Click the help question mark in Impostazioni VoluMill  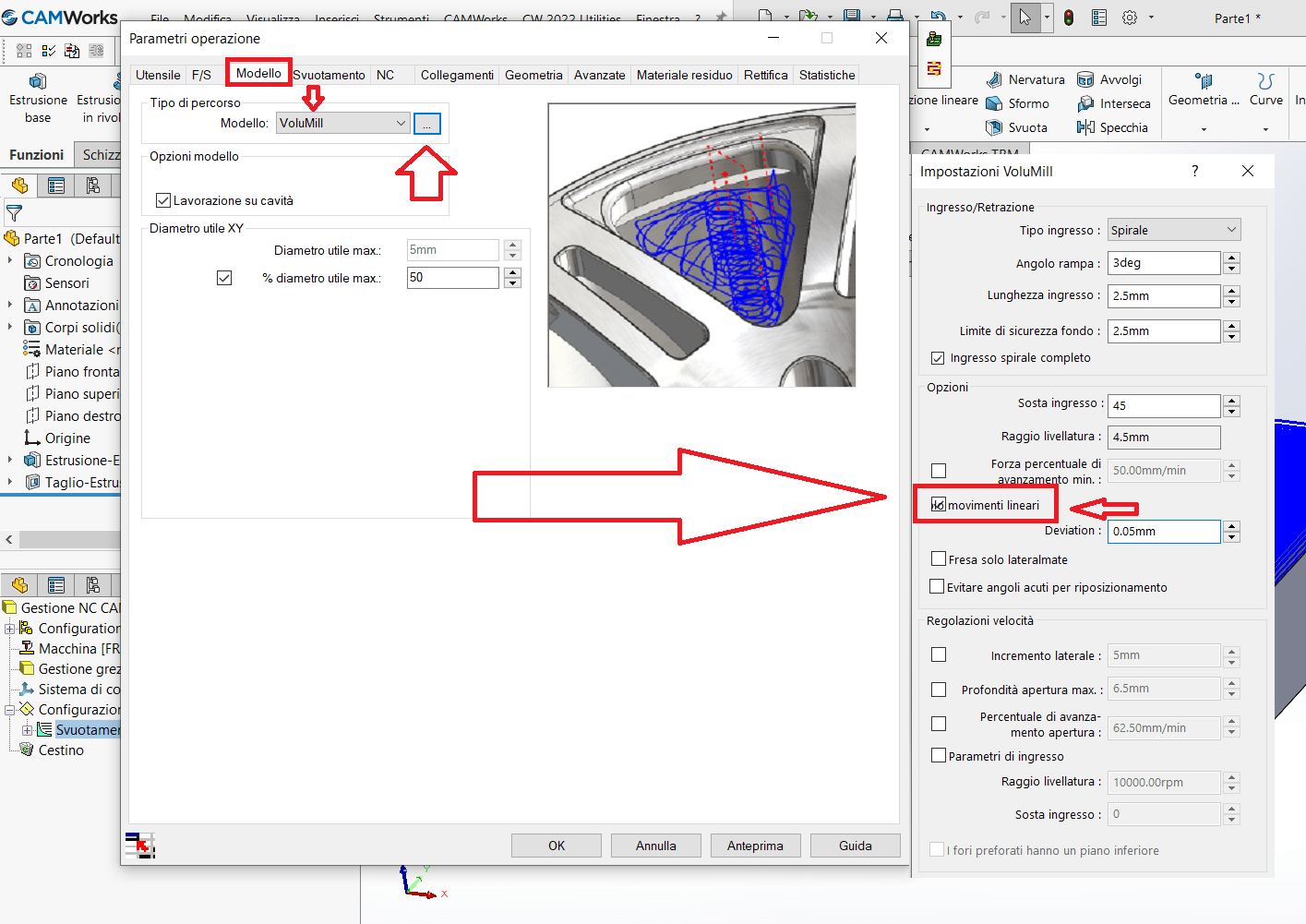coord(1195,171)
